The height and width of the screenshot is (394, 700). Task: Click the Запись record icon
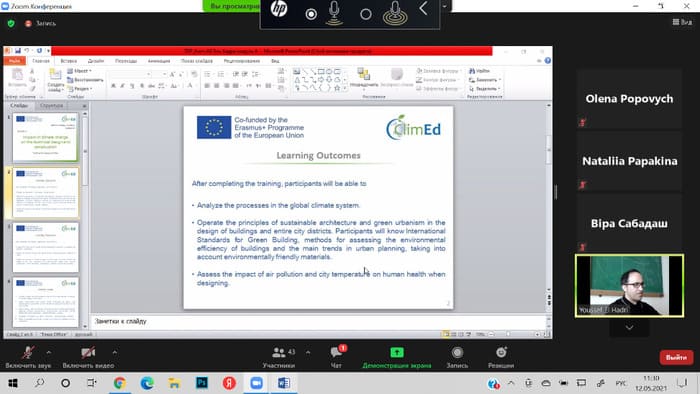click(457, 353)
